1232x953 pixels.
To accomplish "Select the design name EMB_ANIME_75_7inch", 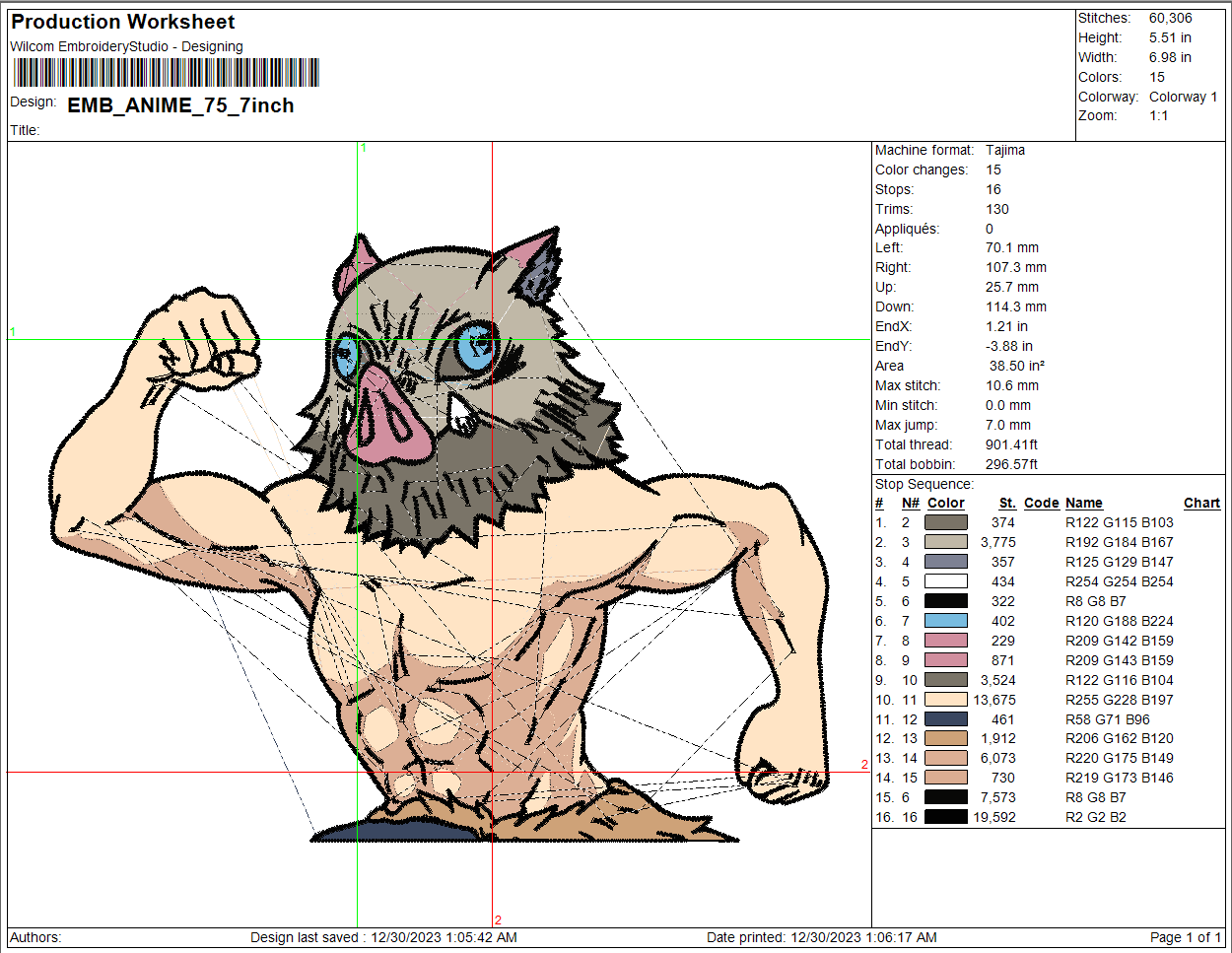I will pyautogui.click(x=180, y=105).
